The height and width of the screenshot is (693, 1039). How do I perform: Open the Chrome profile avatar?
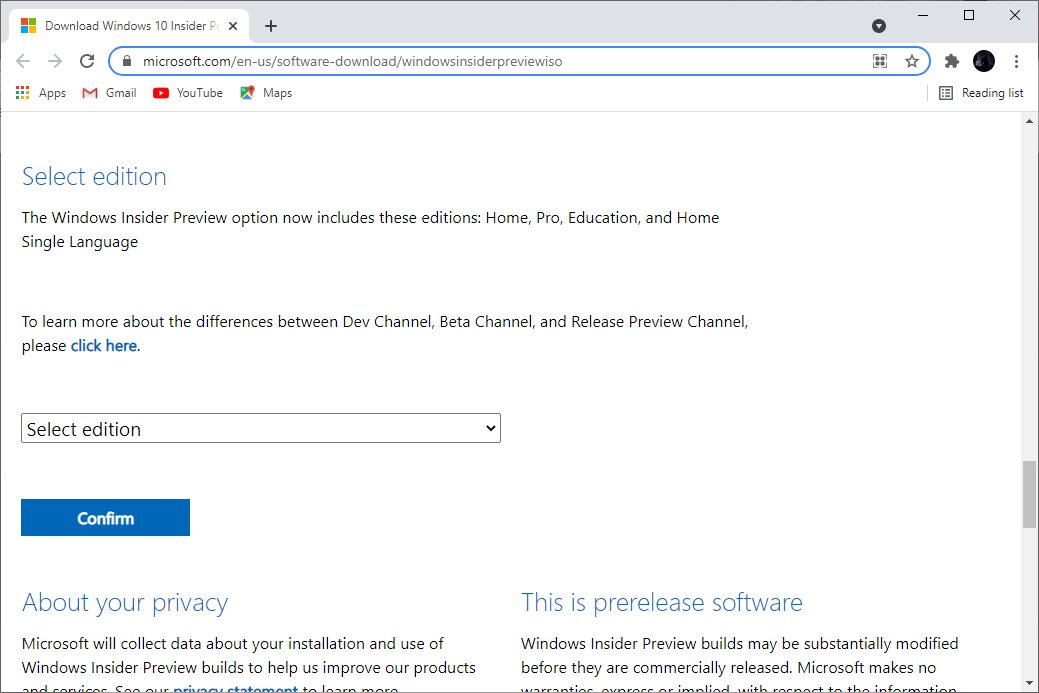point(984,61)
